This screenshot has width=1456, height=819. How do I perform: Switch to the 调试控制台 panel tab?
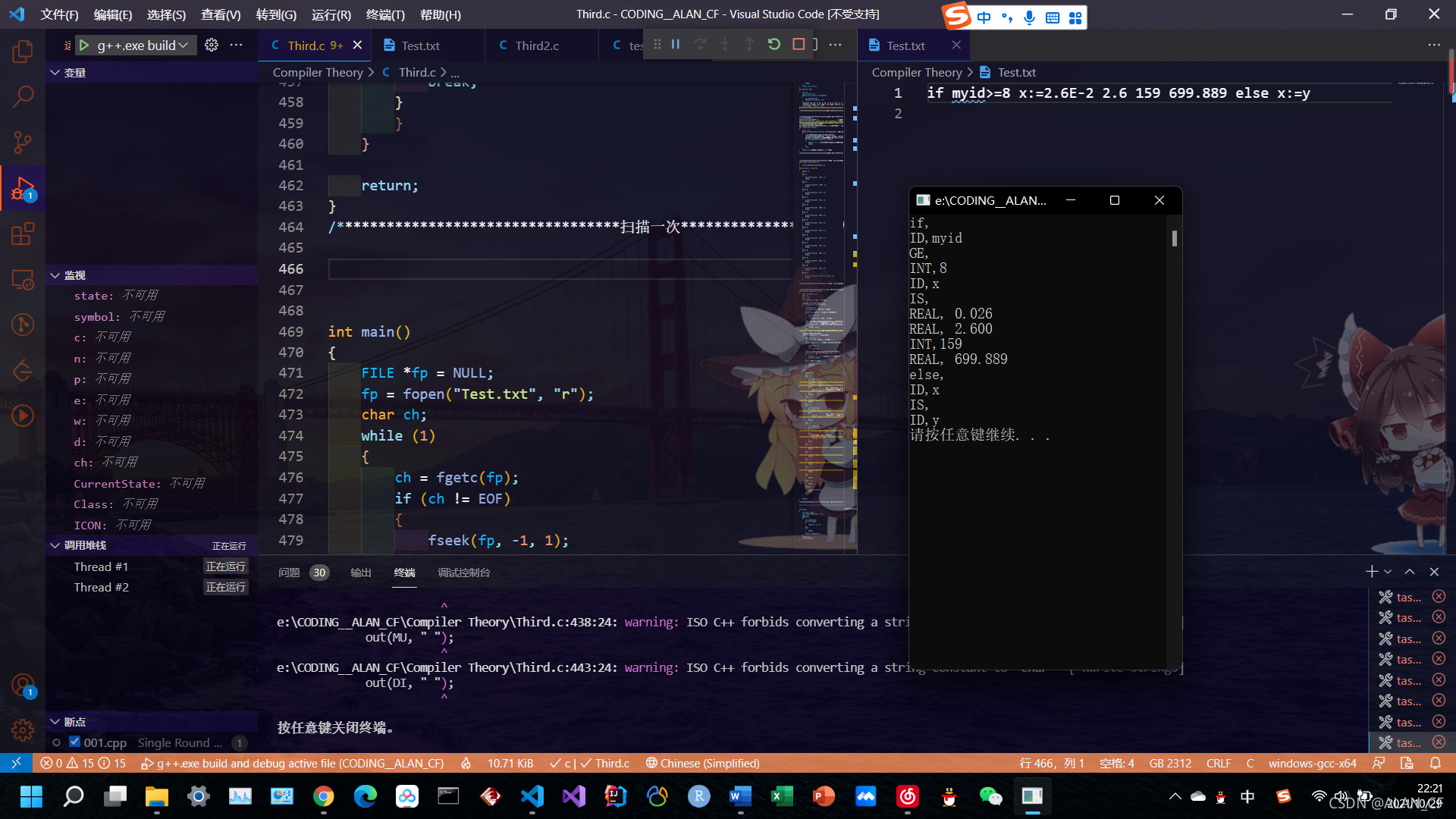(463, 573)
